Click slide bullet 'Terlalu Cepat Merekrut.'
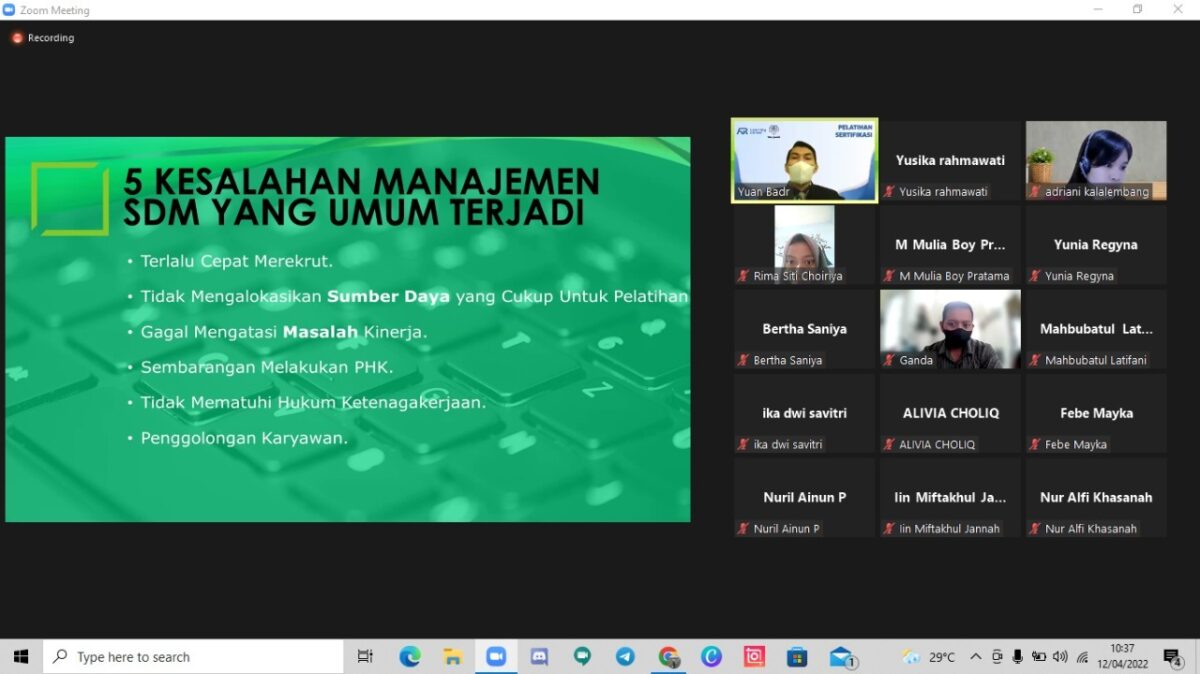 pos(237,261)
